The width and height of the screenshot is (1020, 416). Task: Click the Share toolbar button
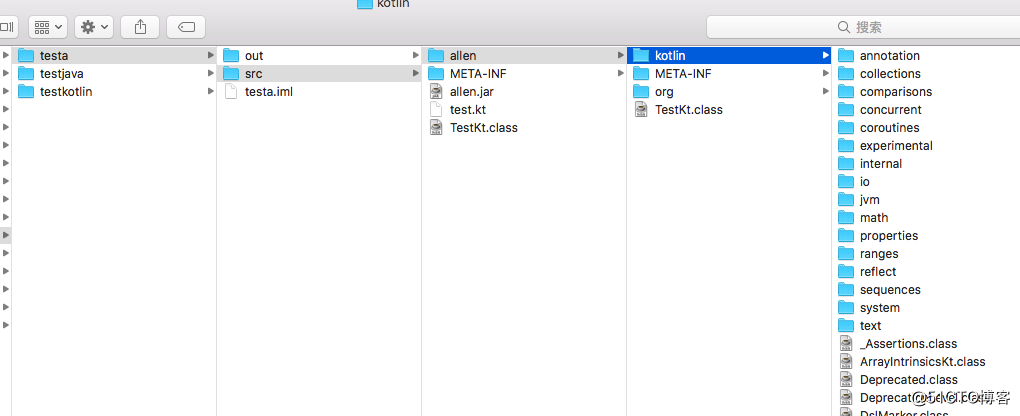pos(140,27)
